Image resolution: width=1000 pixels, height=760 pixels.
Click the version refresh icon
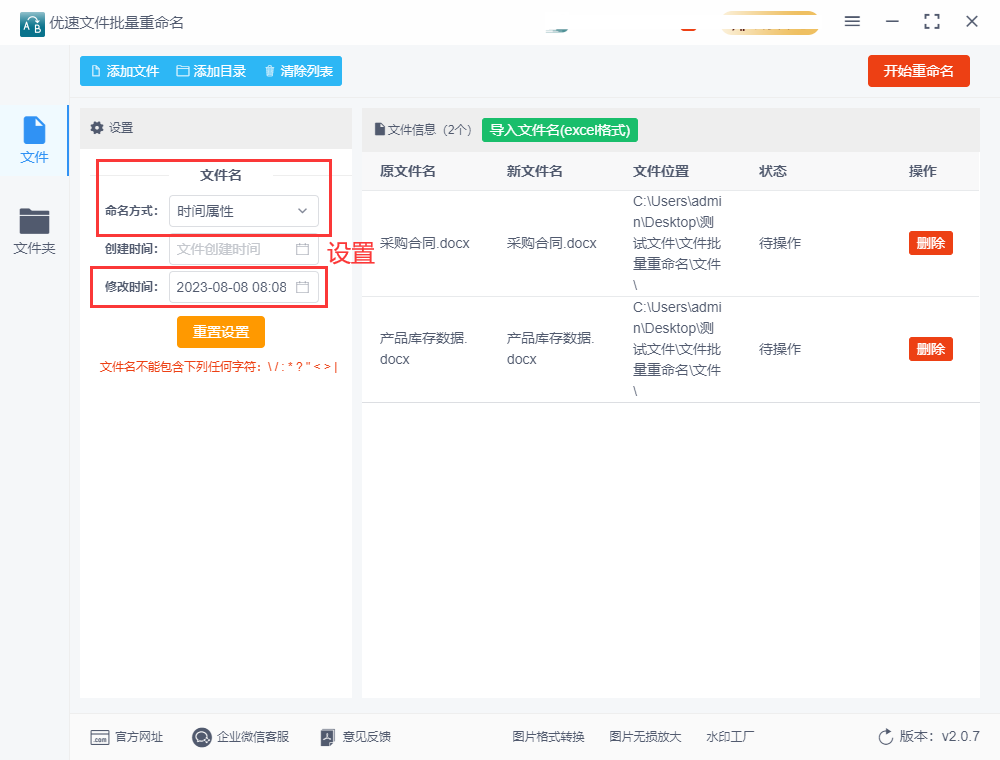(x=886, y=737)
